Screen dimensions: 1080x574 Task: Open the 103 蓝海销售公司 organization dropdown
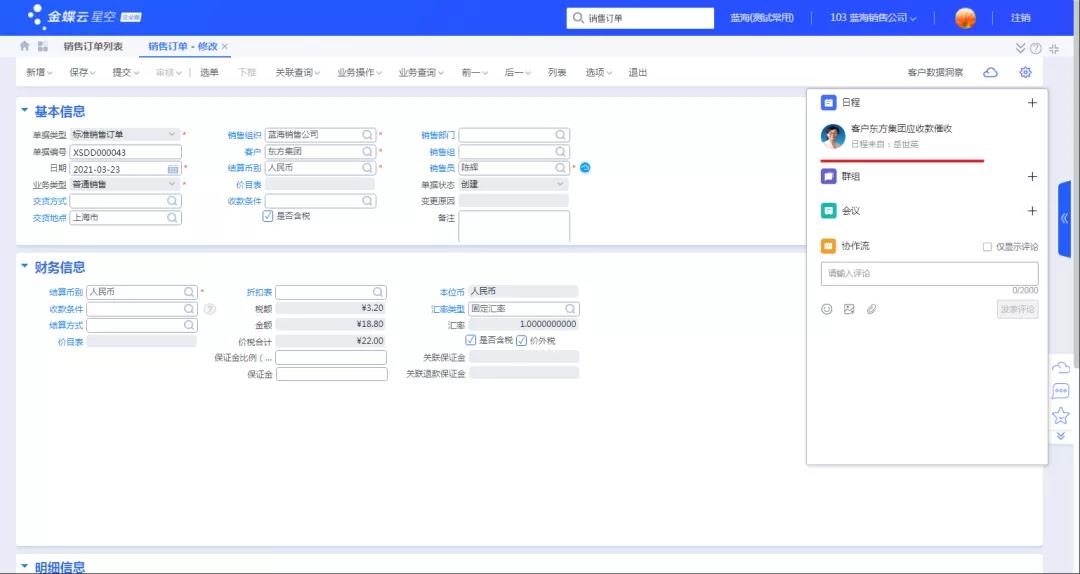click(x=873, y=17)
